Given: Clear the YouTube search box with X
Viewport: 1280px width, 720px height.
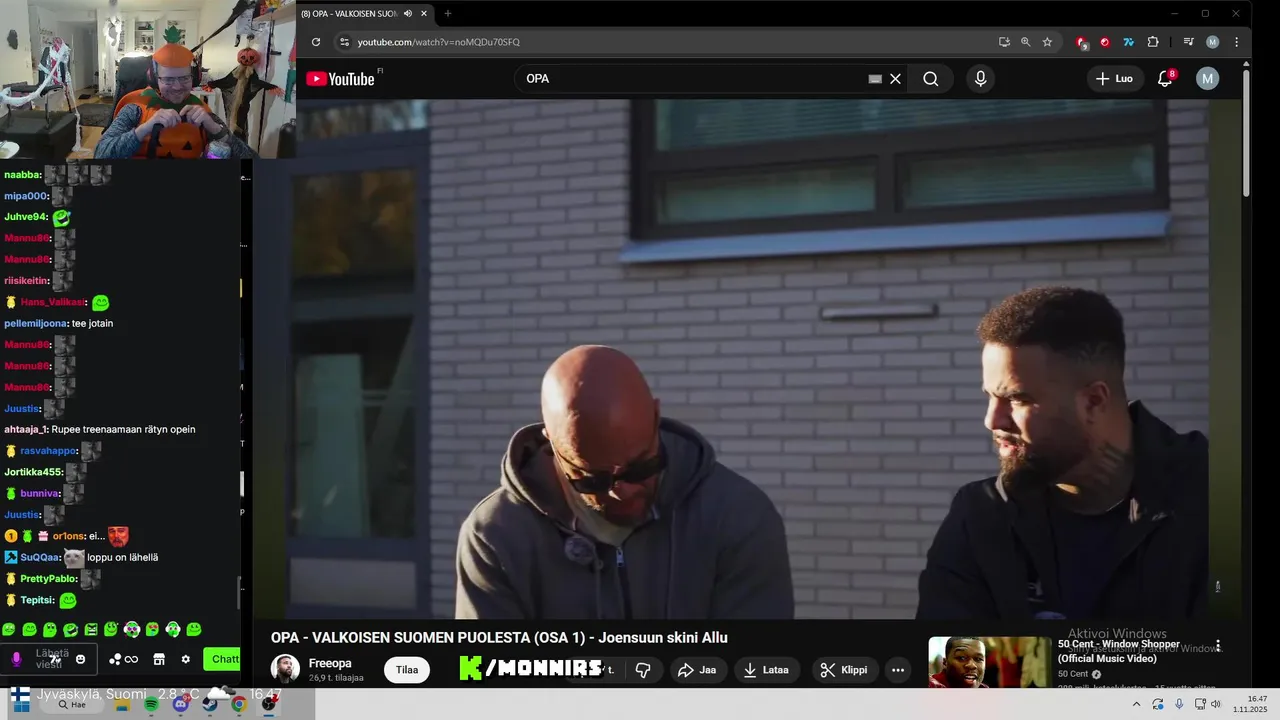Looking at the screenshot, I should [896, 79].
